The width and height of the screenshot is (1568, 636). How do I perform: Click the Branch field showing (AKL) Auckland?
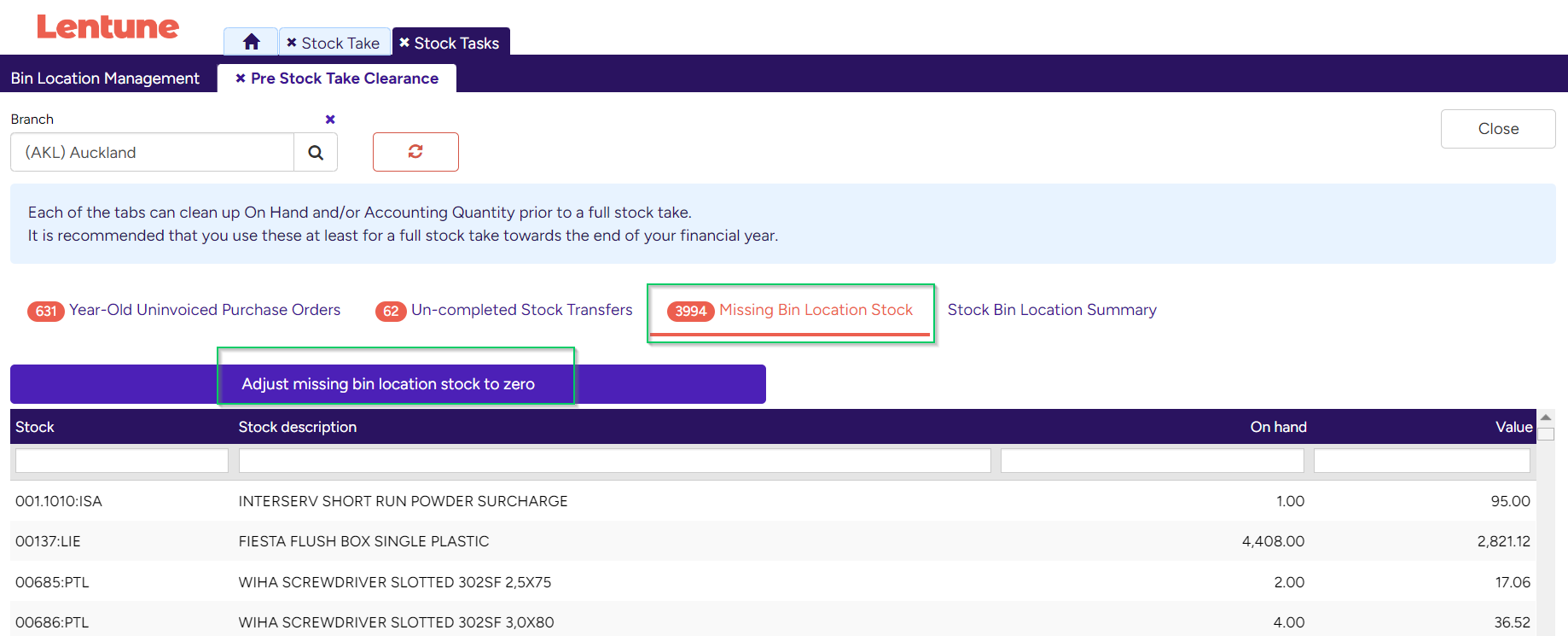152,152
